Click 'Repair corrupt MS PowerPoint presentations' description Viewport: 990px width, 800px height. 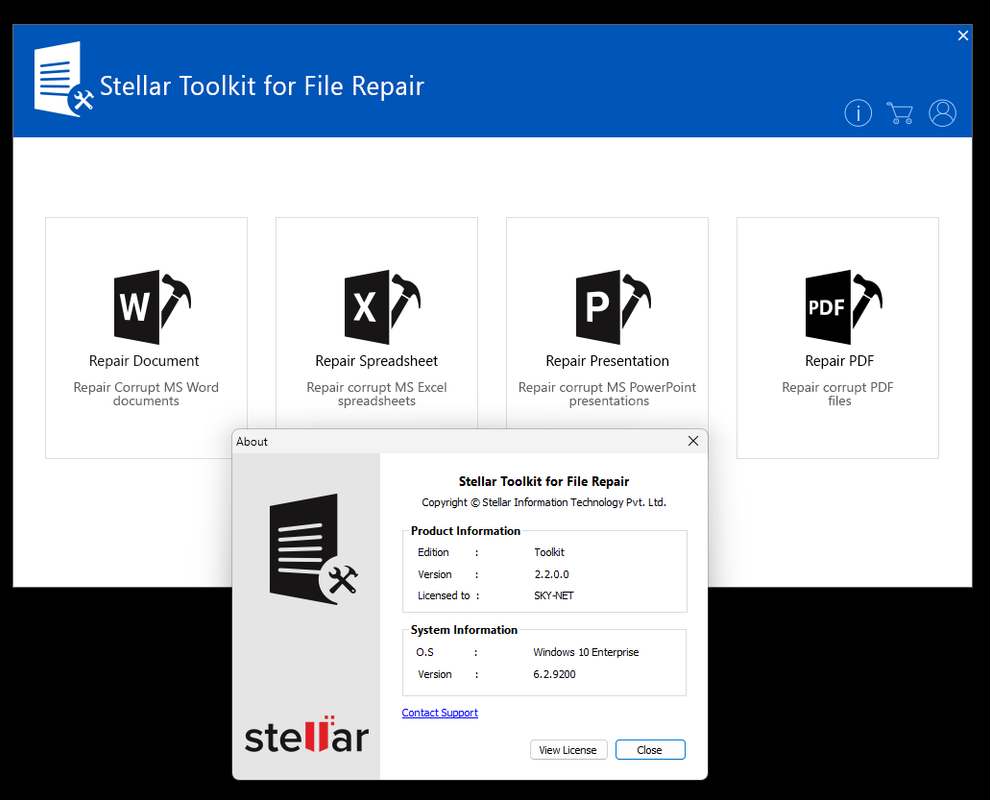point(607,394)
